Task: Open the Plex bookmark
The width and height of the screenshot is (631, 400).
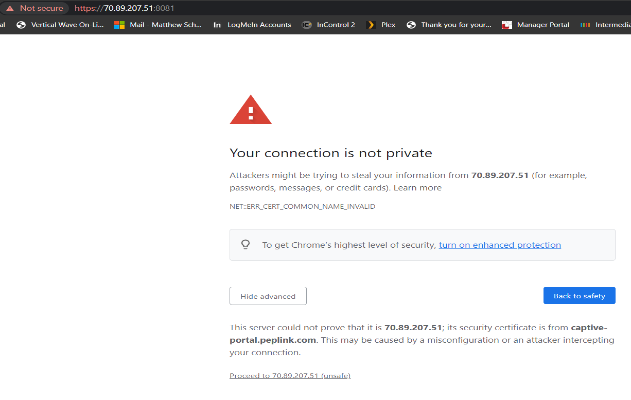Action: [381, 25]
